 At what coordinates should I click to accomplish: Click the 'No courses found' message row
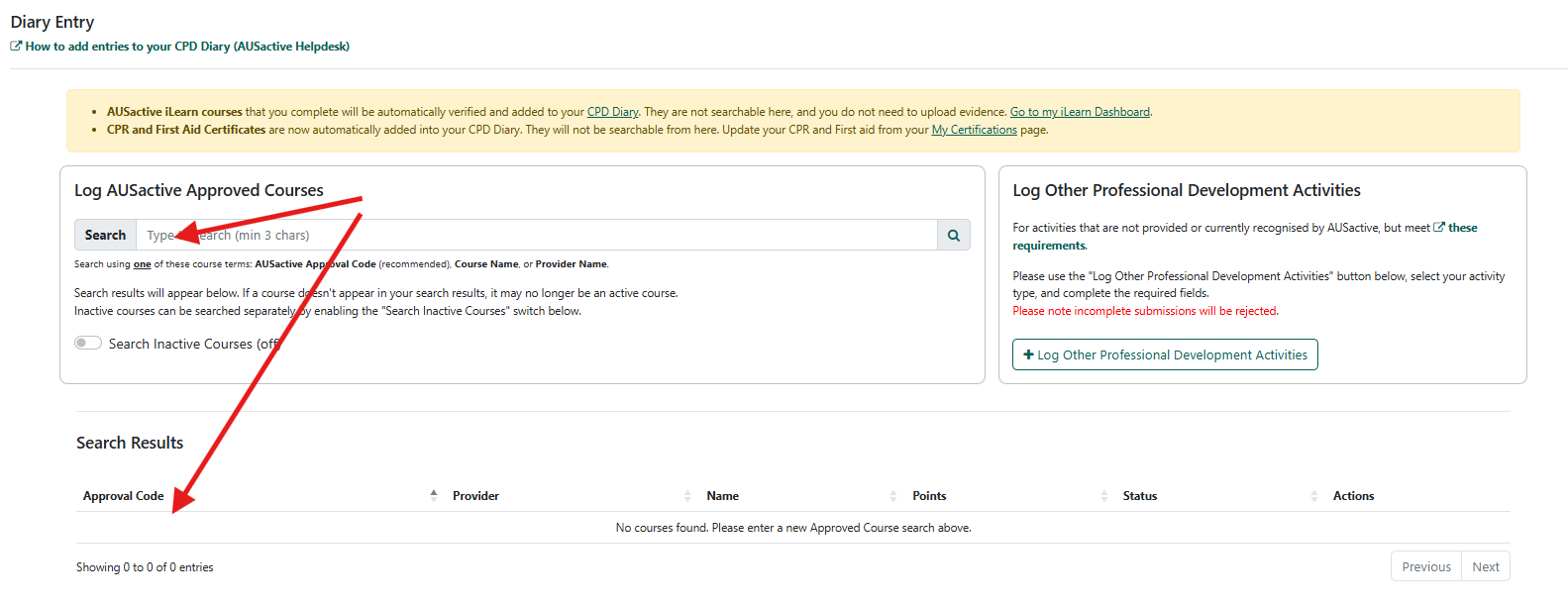tap(793, 528)
